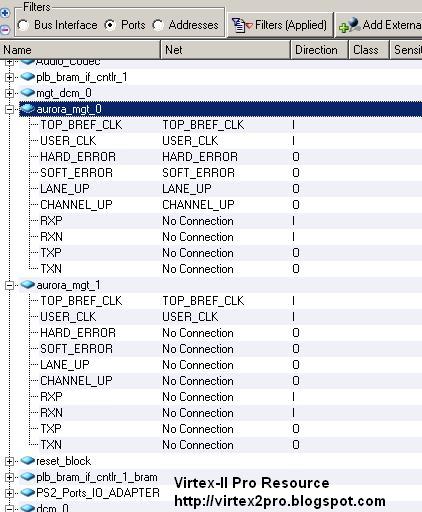
Task: Click the PS2_Ports_IO_ADAPTER chip icon
Action: pyautogui.click(x=28, y=493)
